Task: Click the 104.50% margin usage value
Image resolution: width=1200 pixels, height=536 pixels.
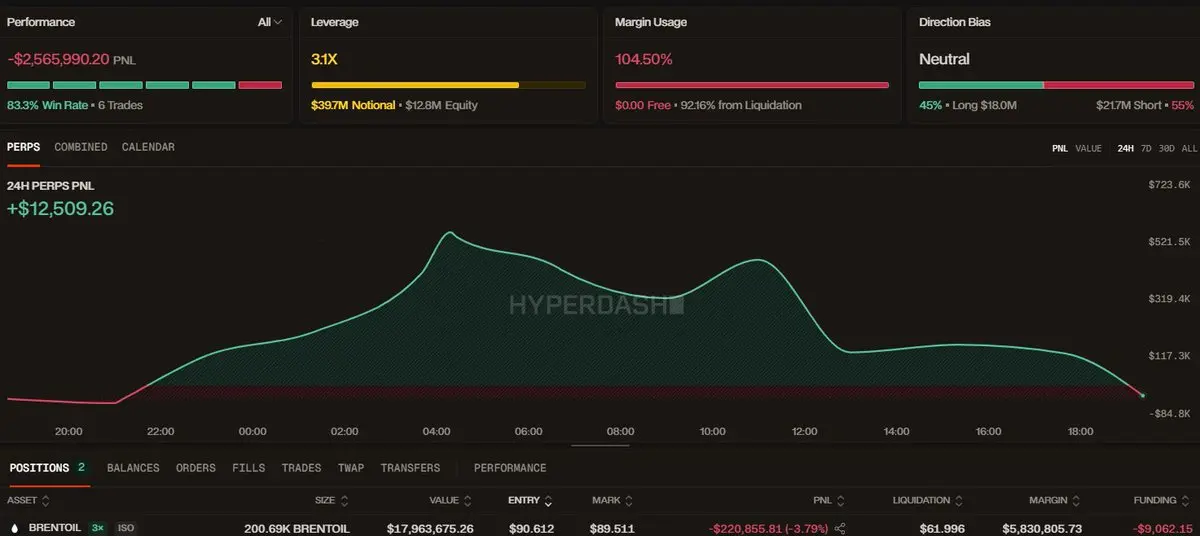Action: pyautogui.click(x=644, y=59)
